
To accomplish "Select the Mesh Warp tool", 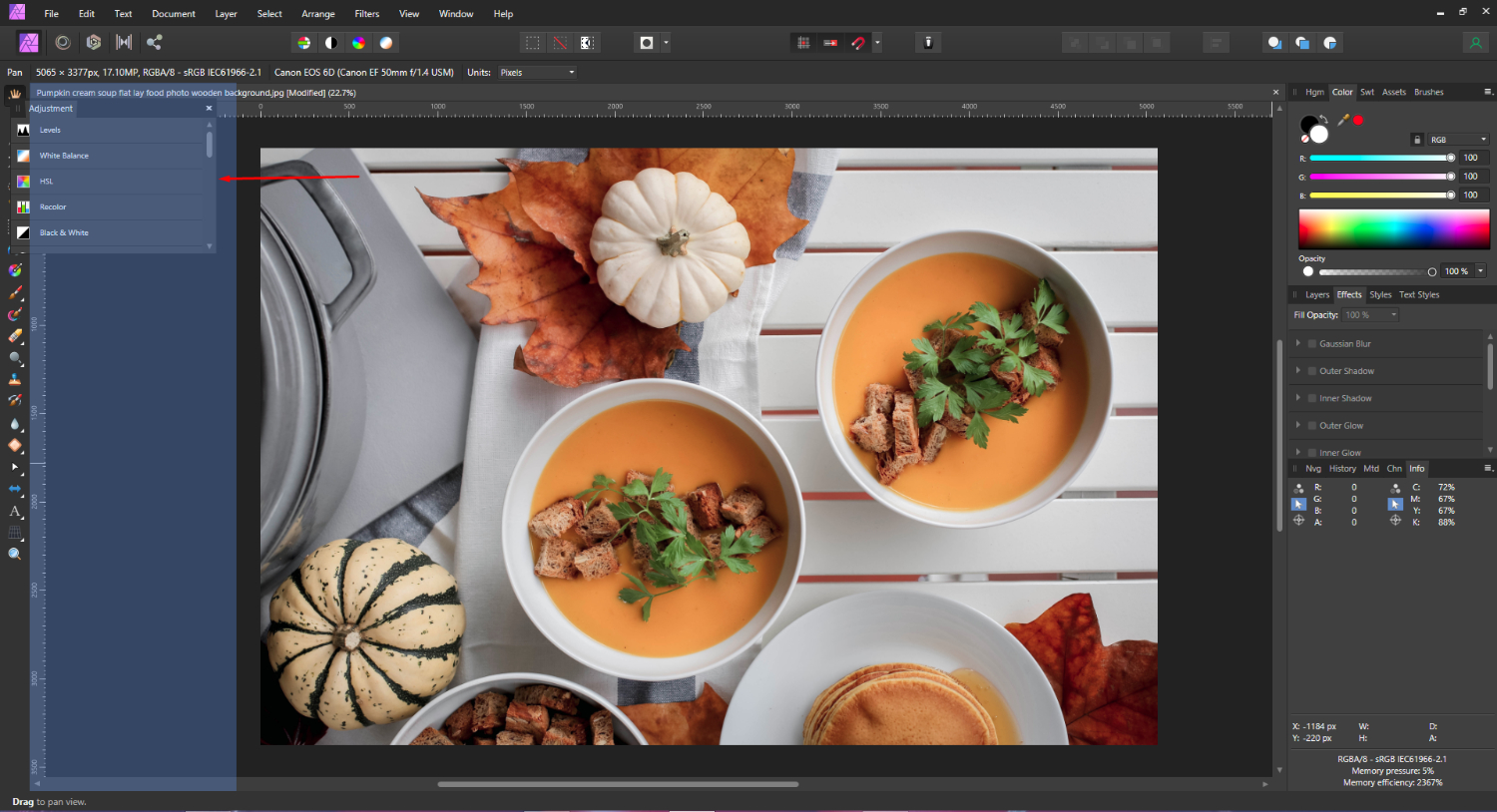I will pyautogui.click(x=15, y=532).
